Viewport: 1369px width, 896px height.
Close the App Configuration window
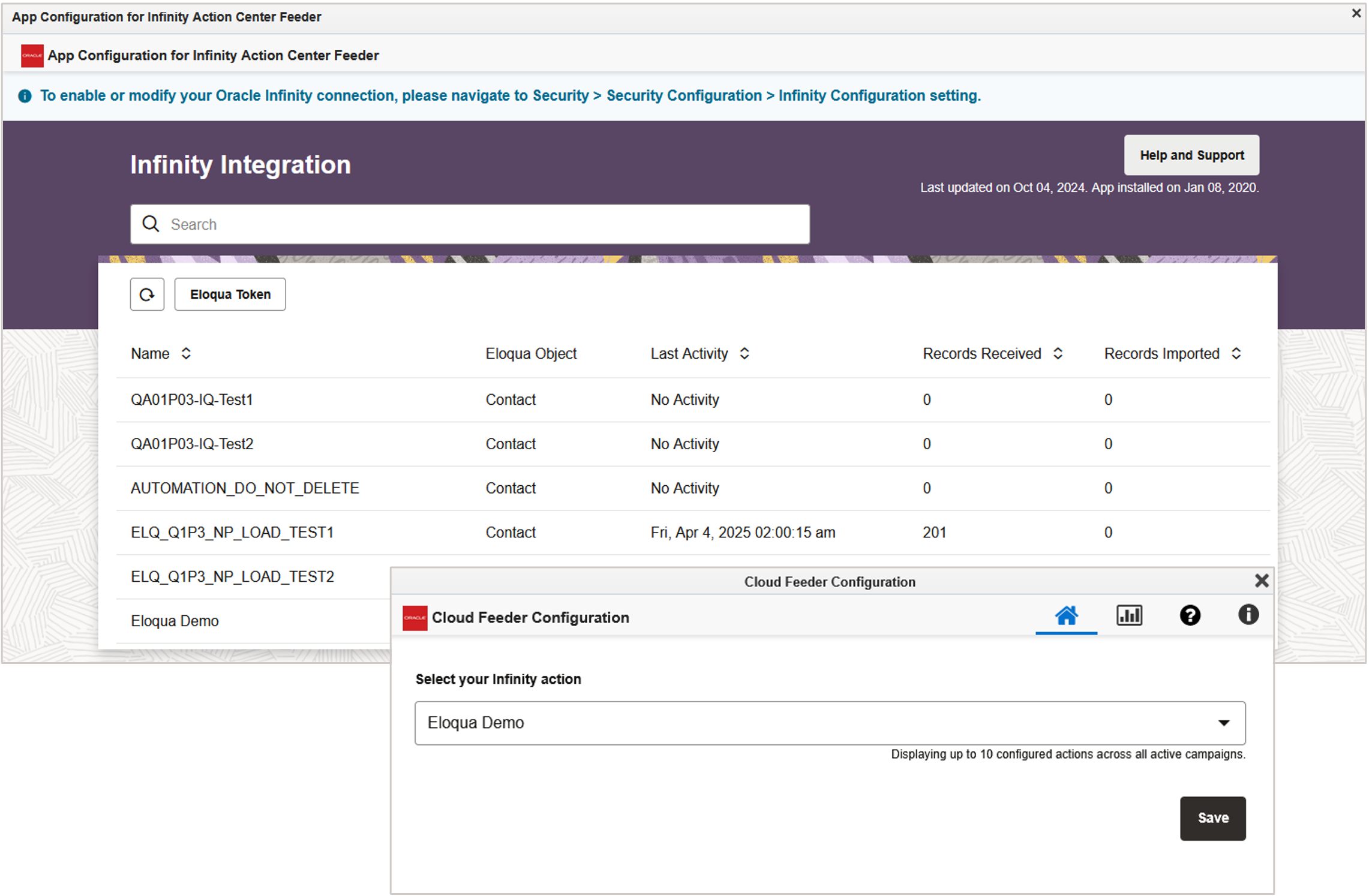coord(1356,13)
